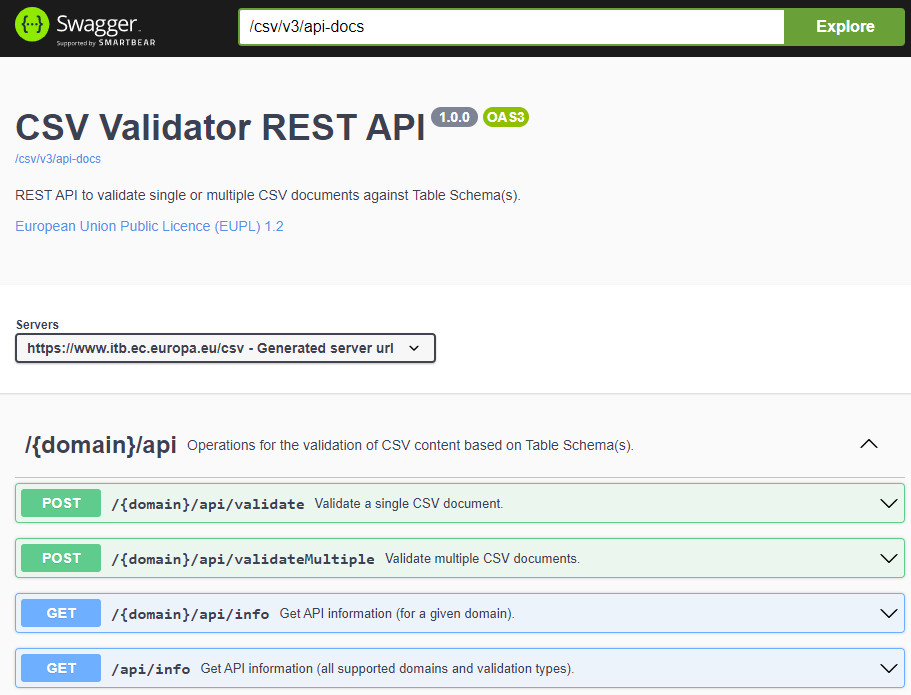Viewport: 911px width, 695px height.
Task: Click the OAS3 badge
Action: coord(505,117)
